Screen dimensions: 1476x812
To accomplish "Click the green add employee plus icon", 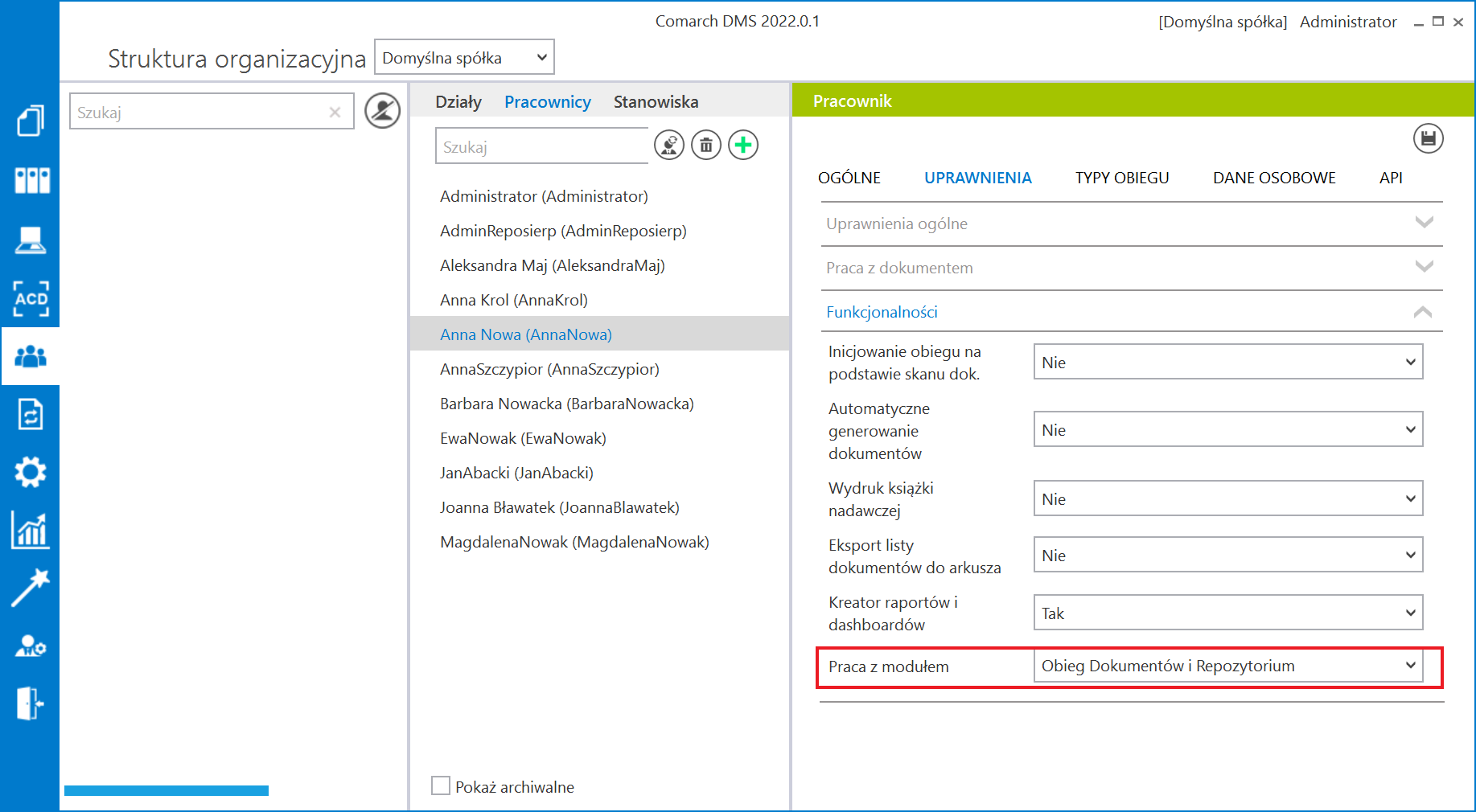I will coord(743,146).
